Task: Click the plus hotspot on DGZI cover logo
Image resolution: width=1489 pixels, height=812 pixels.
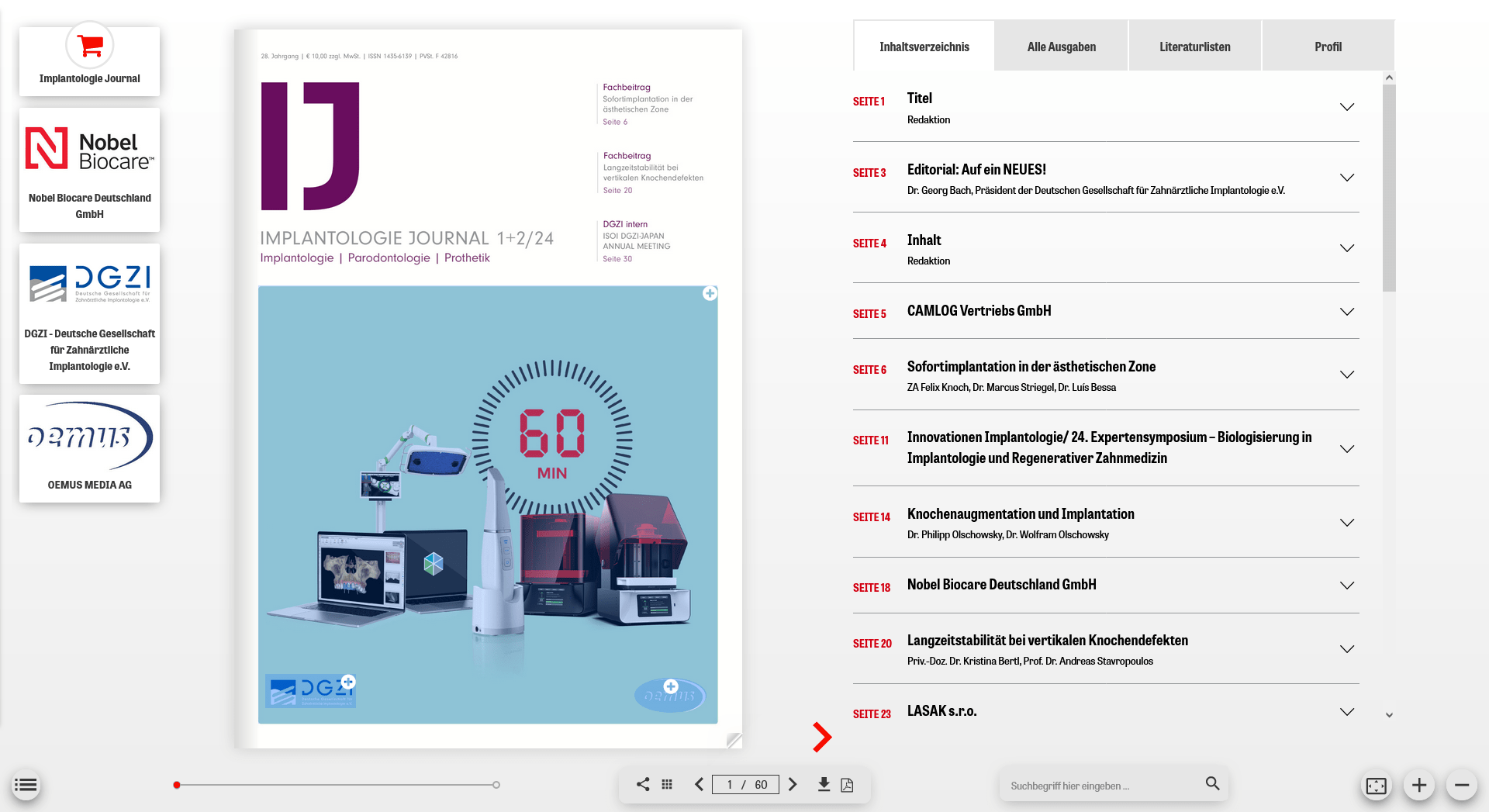Action: (348, 682)
